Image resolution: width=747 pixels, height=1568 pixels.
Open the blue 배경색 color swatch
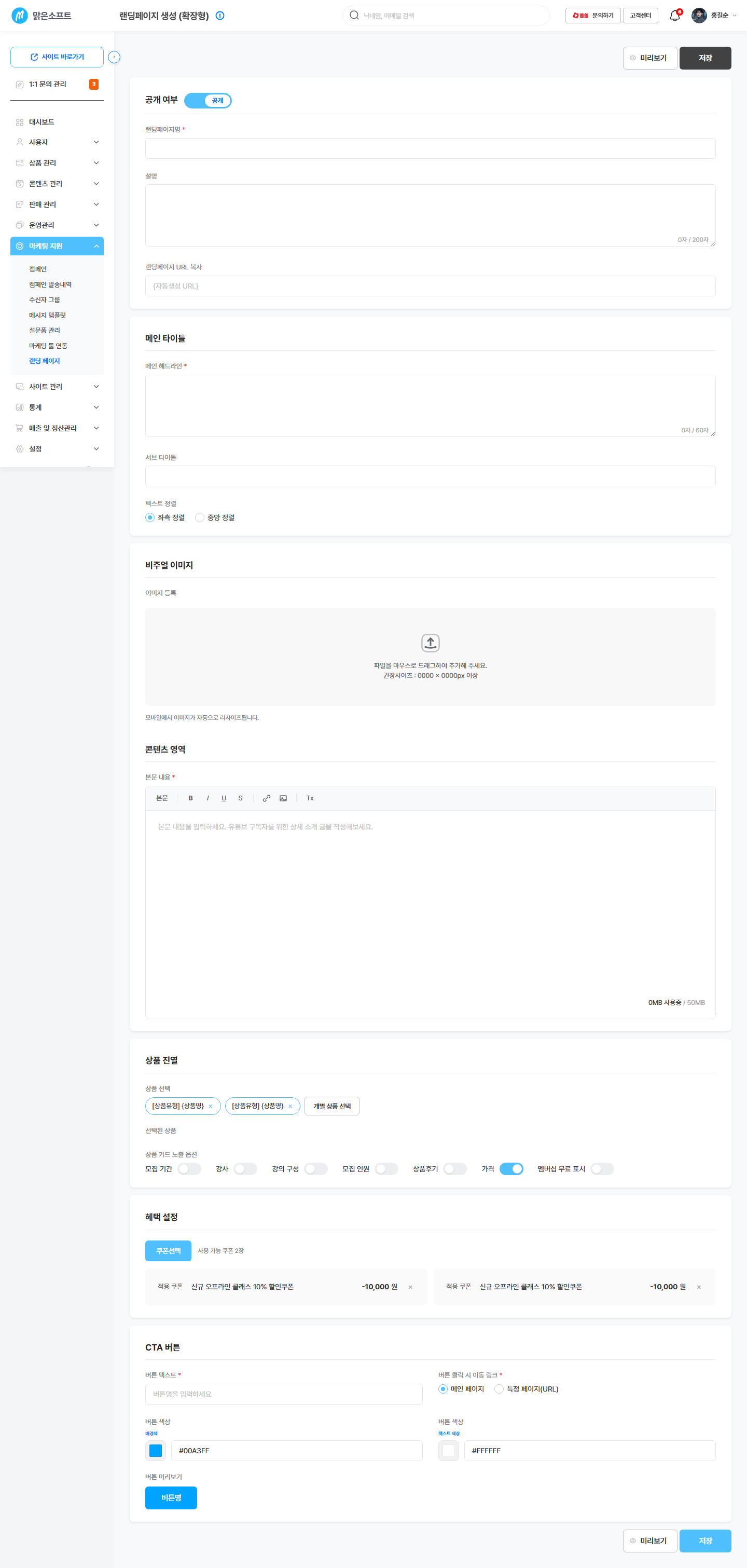[x=156, y=1451]
